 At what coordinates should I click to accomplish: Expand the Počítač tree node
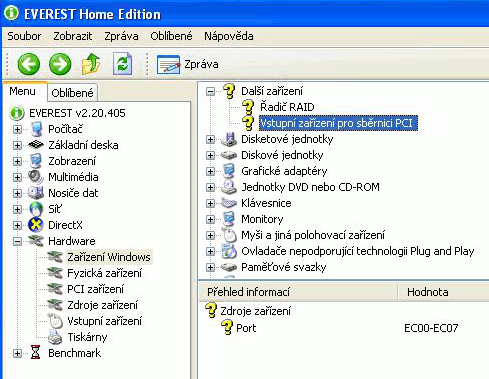tap(17, 129)
